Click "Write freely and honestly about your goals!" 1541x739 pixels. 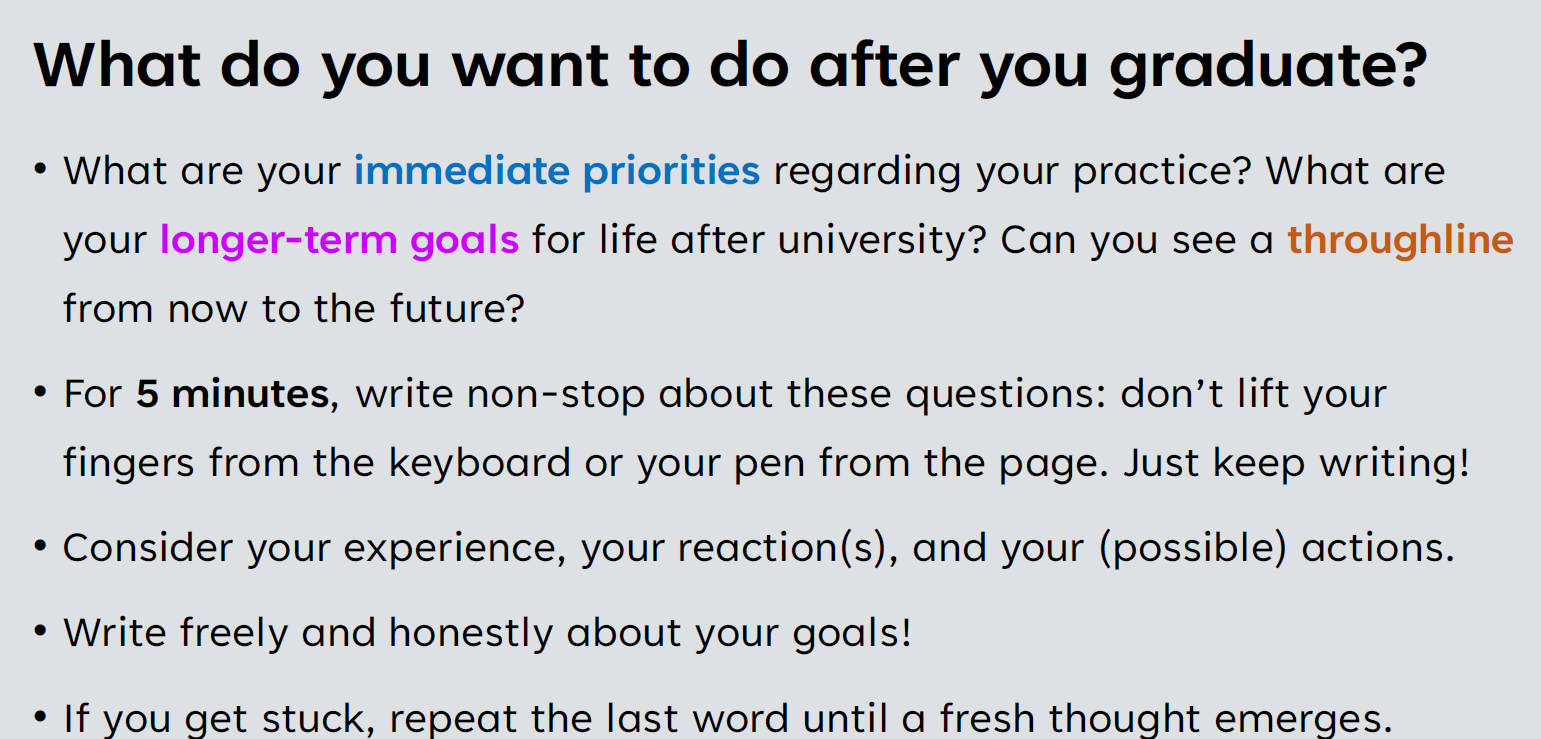coord(487,633)
